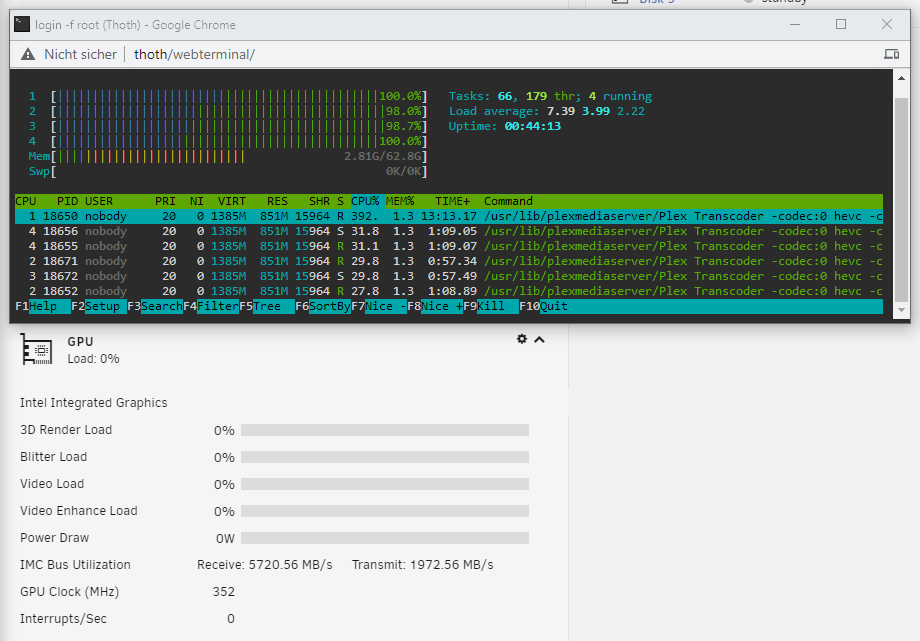Toggle F5 Tree view
The image size is (920, 641).
point(267,306)
